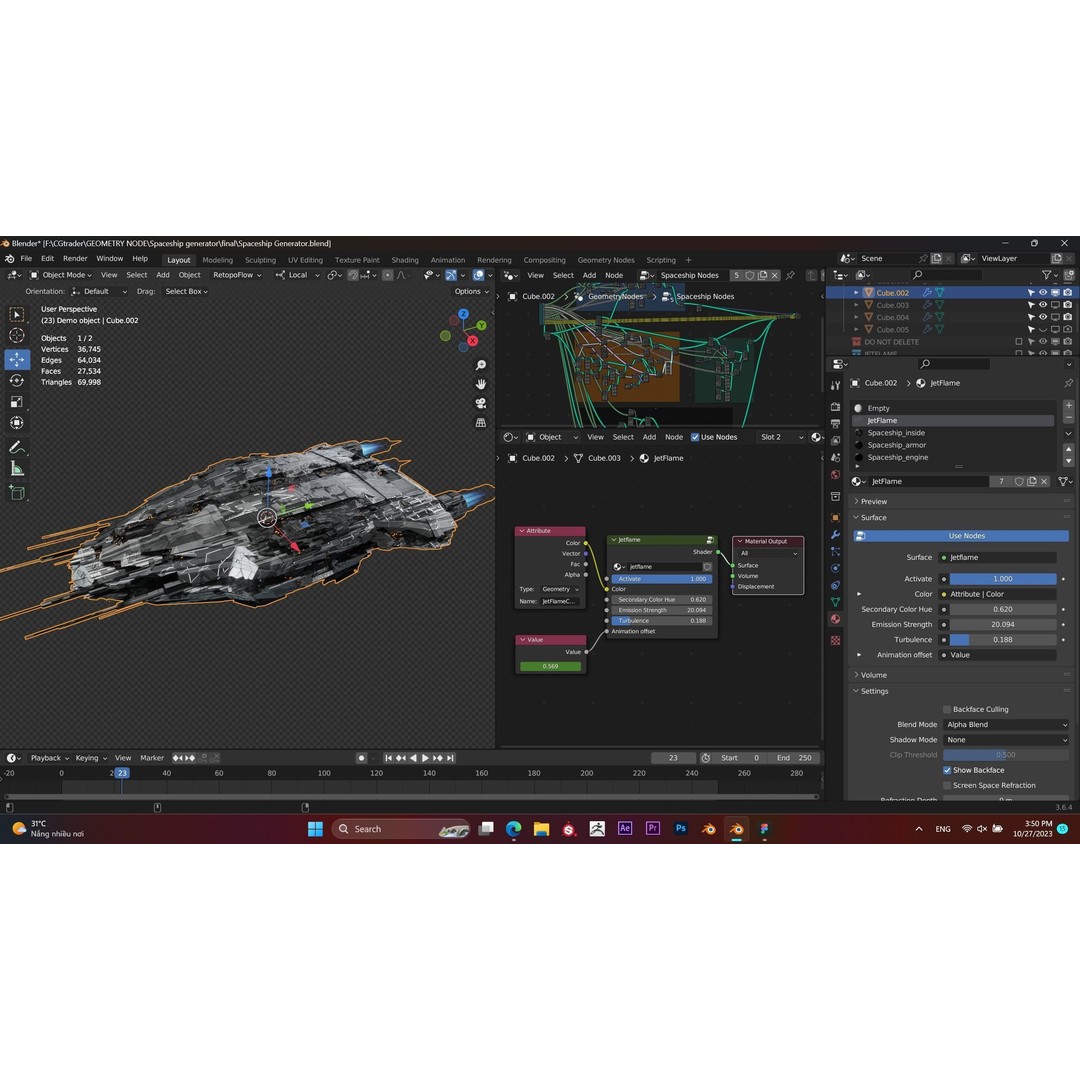Select the Rotate tool

(17, 380)
